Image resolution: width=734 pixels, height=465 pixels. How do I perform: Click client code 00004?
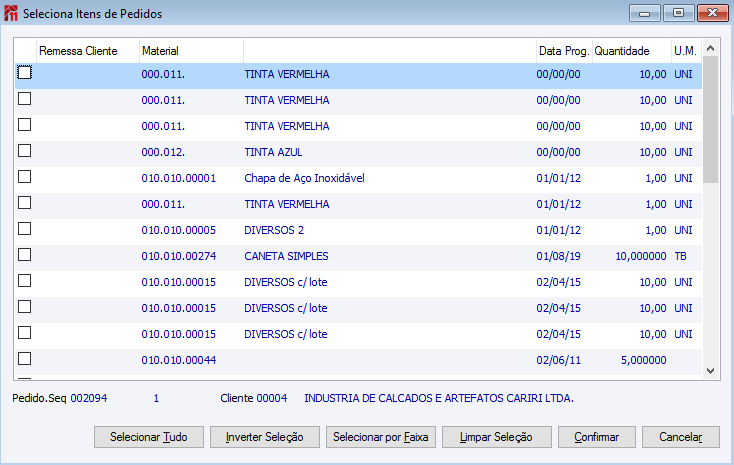coord(272,399)
